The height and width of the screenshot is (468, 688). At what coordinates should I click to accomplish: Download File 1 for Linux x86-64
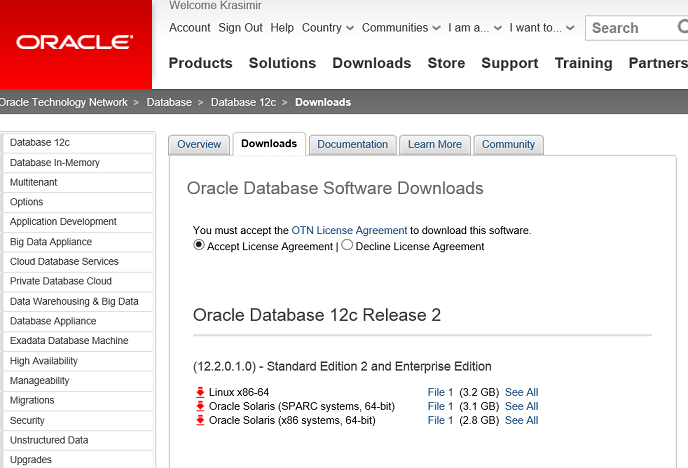(x=440, y=392)
